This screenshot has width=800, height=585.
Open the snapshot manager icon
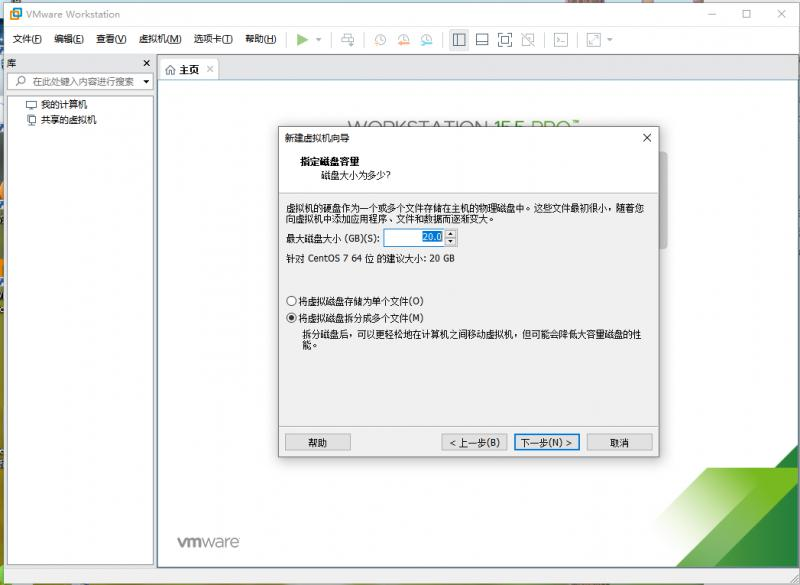tap(426, 40)
